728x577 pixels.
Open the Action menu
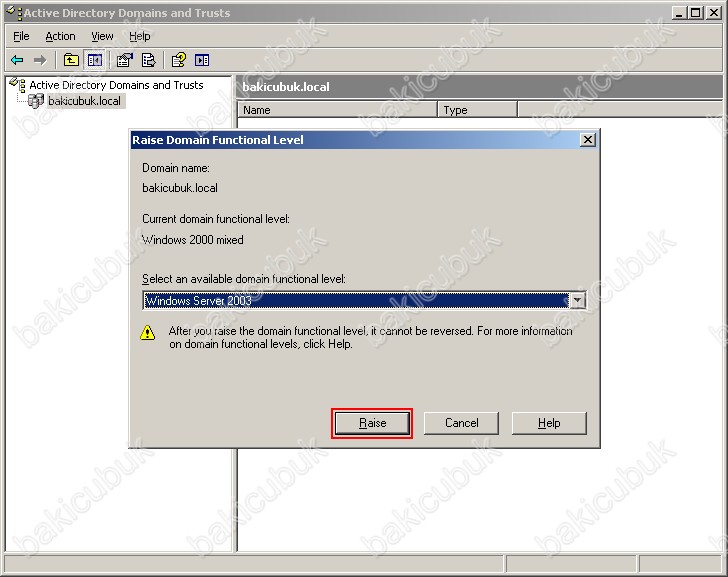tap(60, 36)
